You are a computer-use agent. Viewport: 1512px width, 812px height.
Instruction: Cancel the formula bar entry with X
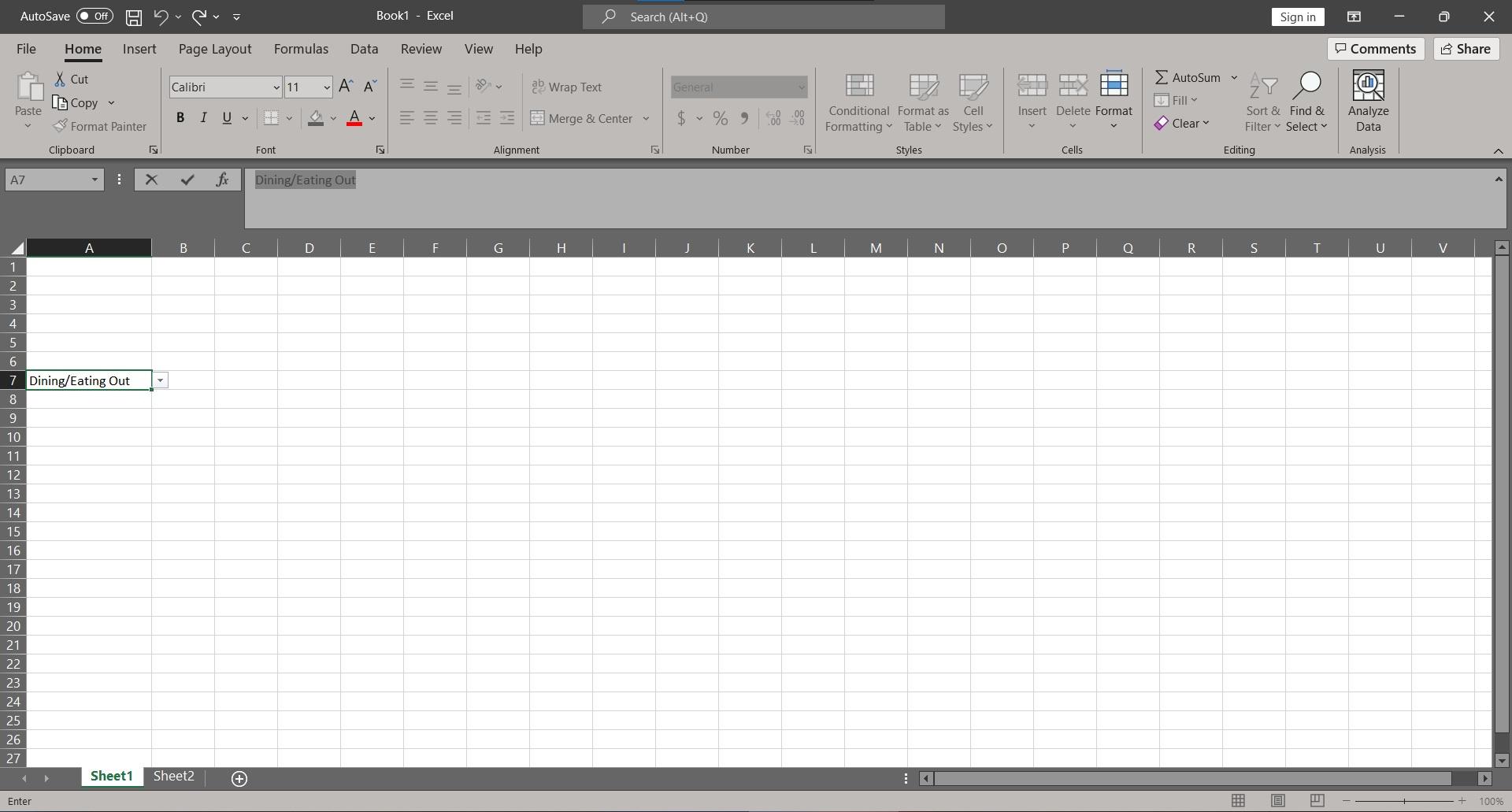pyautogui.click(x=151, y=180)
